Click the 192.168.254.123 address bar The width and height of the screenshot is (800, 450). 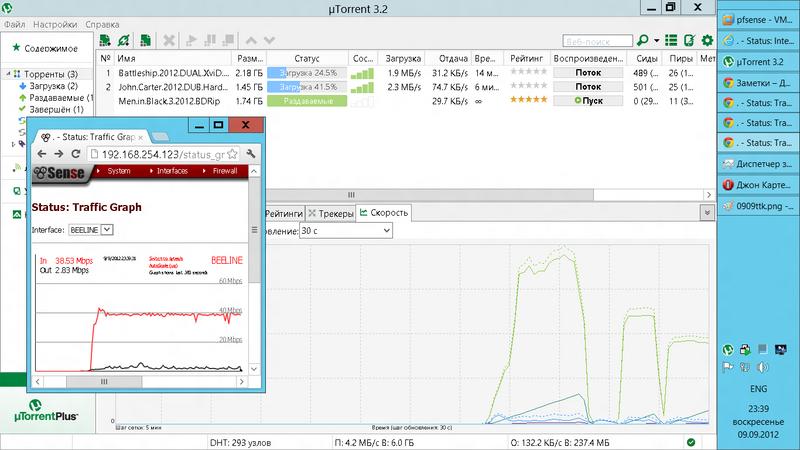(x=163, y=154)
